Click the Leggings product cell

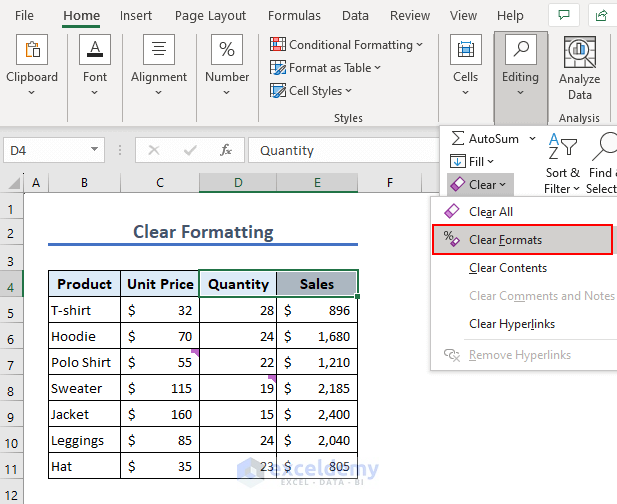click(84, 440)
